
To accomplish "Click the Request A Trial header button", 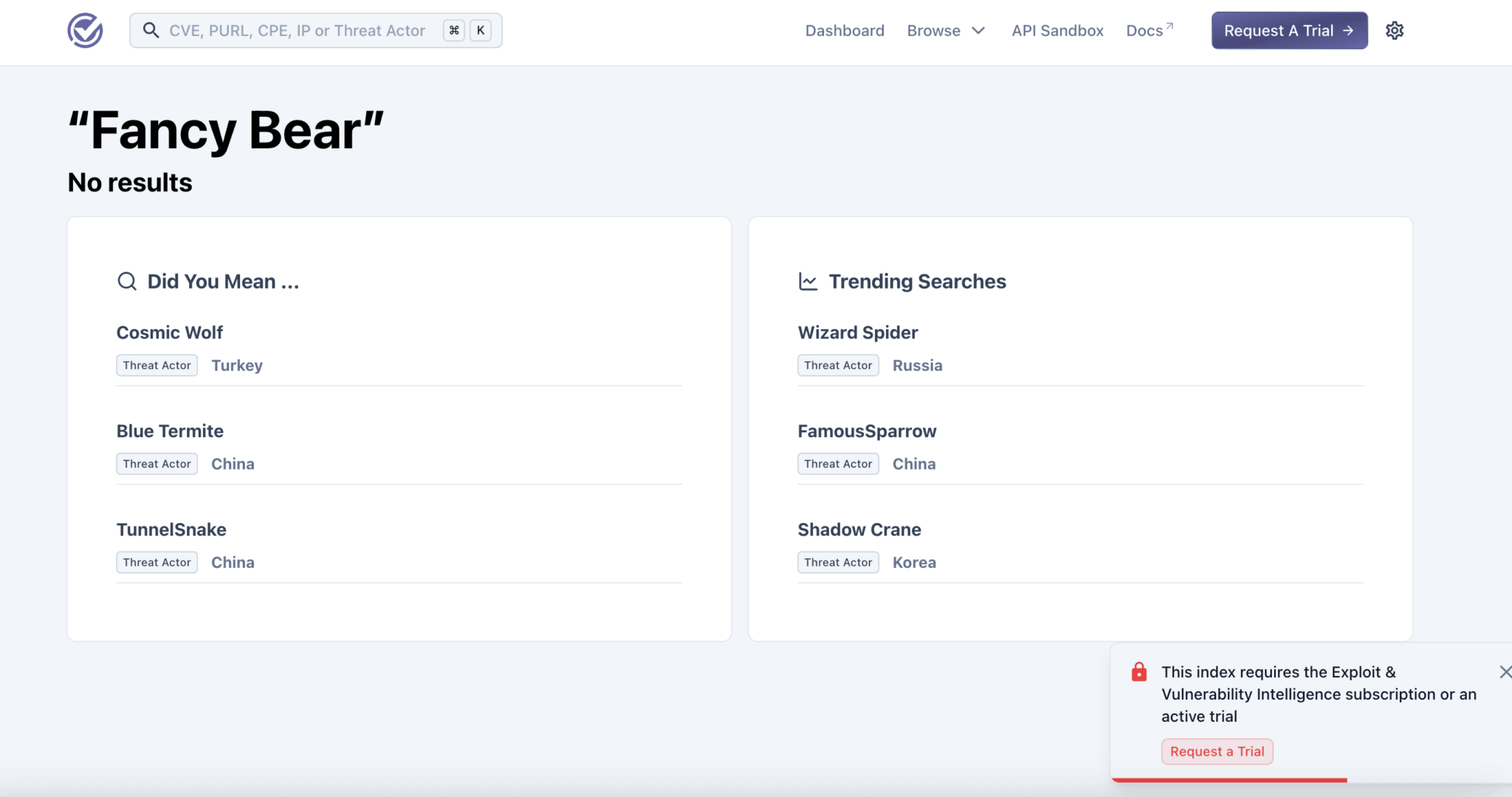I will click(1289, 31).
